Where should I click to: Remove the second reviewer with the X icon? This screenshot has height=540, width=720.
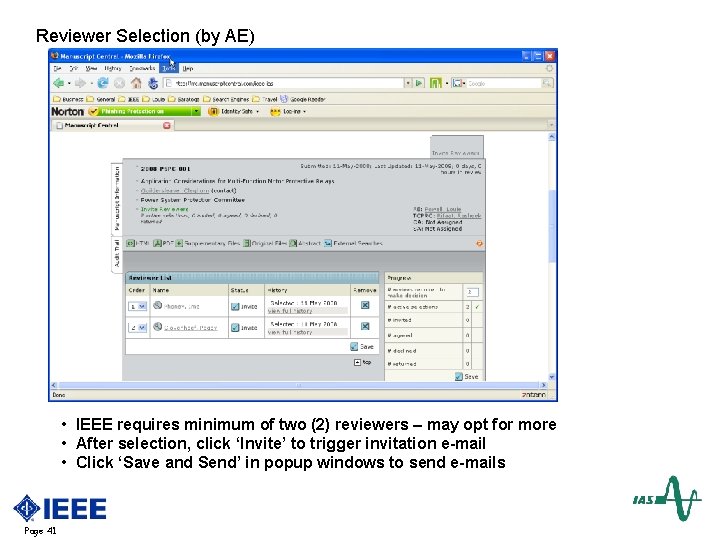(365, 326)
